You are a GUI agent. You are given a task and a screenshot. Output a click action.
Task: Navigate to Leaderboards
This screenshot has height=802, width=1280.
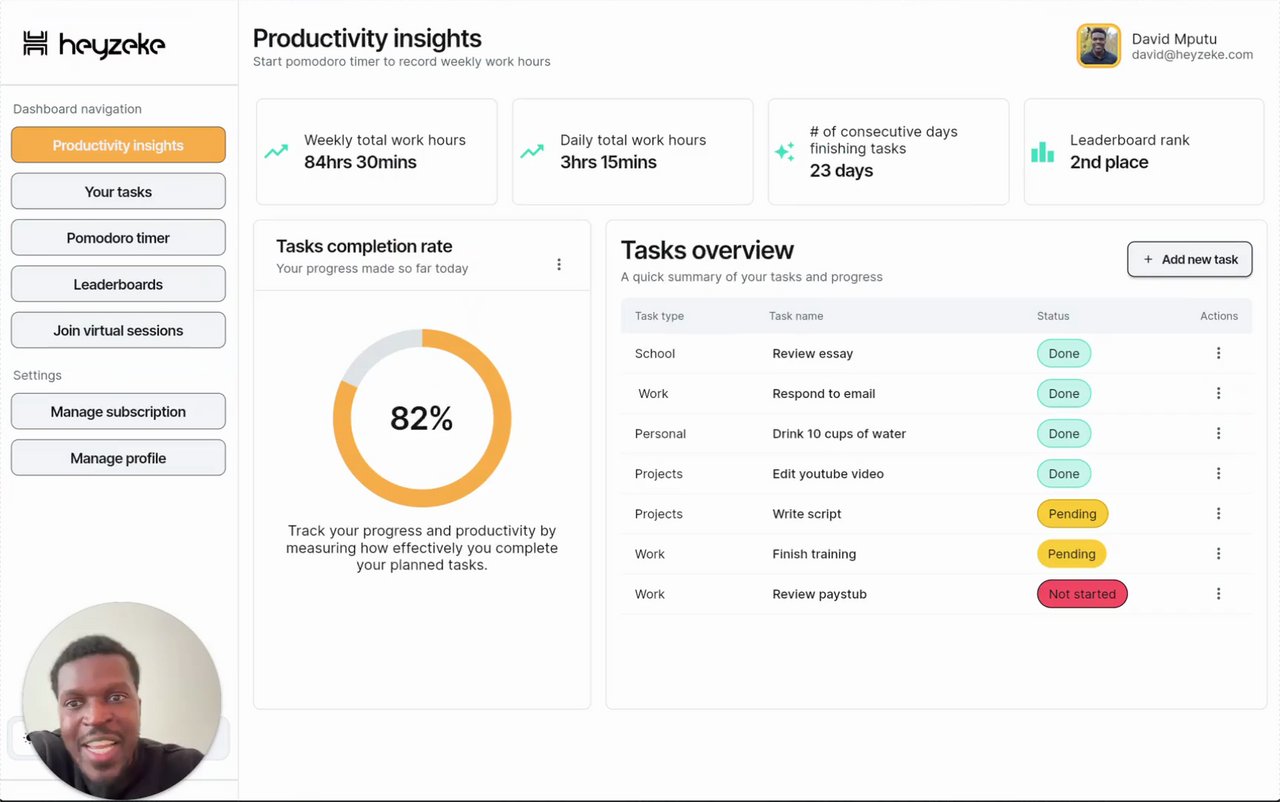pos(118,284)
